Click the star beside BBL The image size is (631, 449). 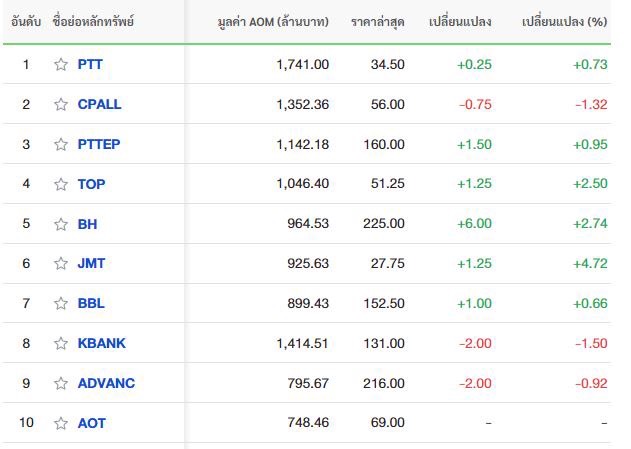coord(61,303)
